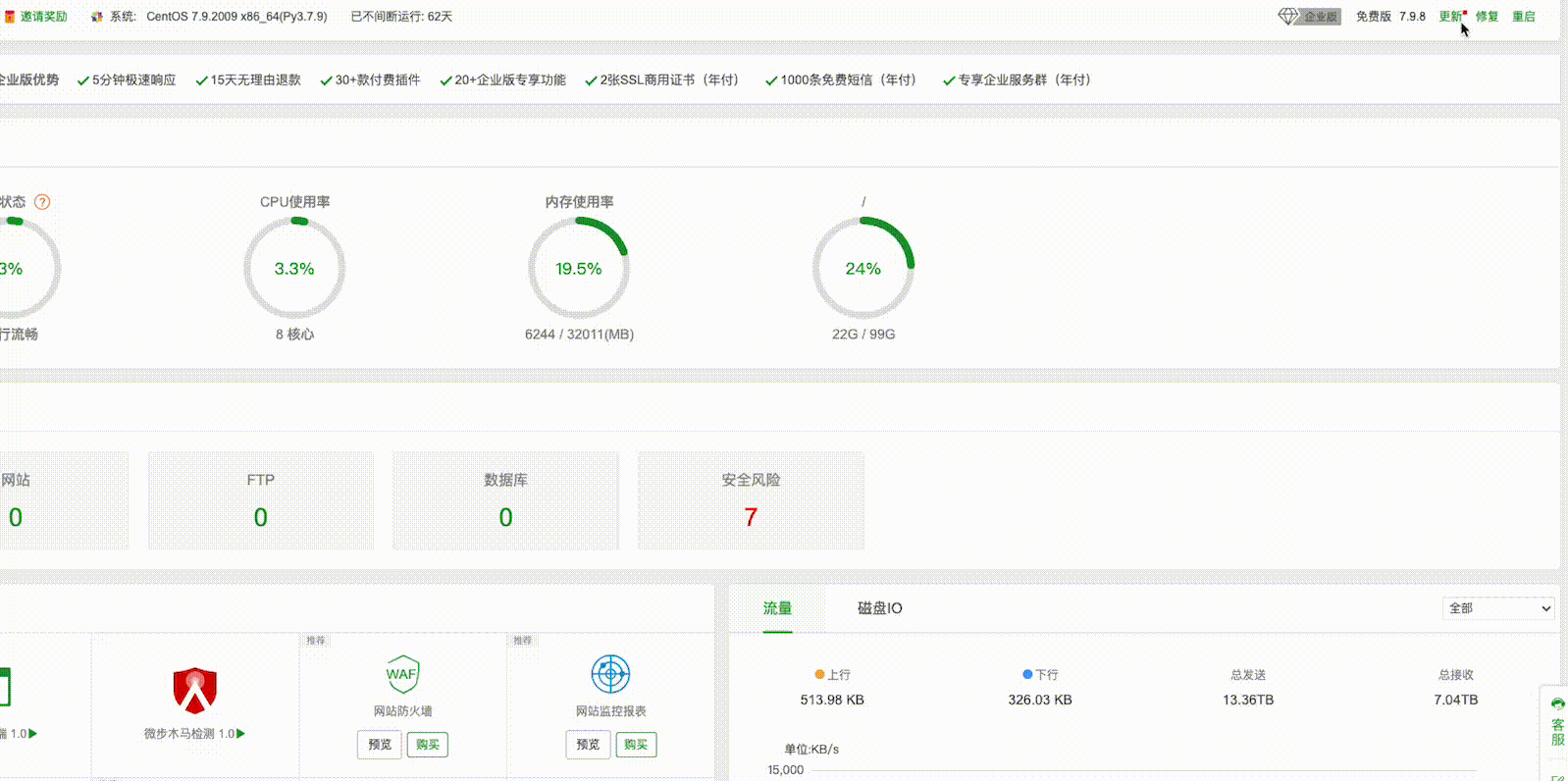Screen dimensions: 1568x781
Task: Click 预览 under 网站监控报表
Action: click(x=588, y=745)
